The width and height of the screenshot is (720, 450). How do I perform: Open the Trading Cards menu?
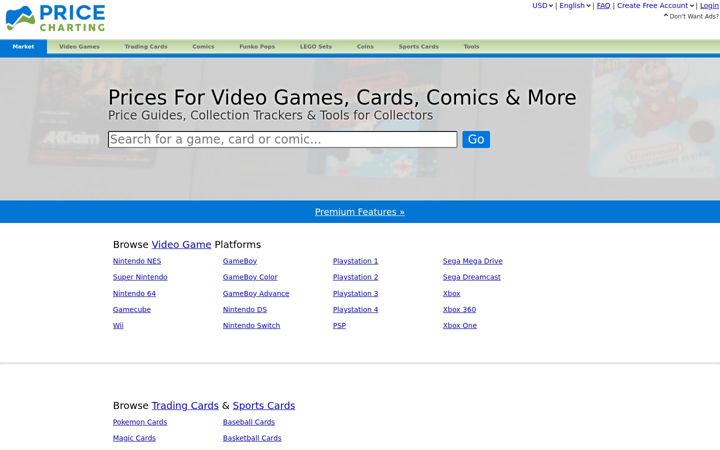click(x=146, y=46)
